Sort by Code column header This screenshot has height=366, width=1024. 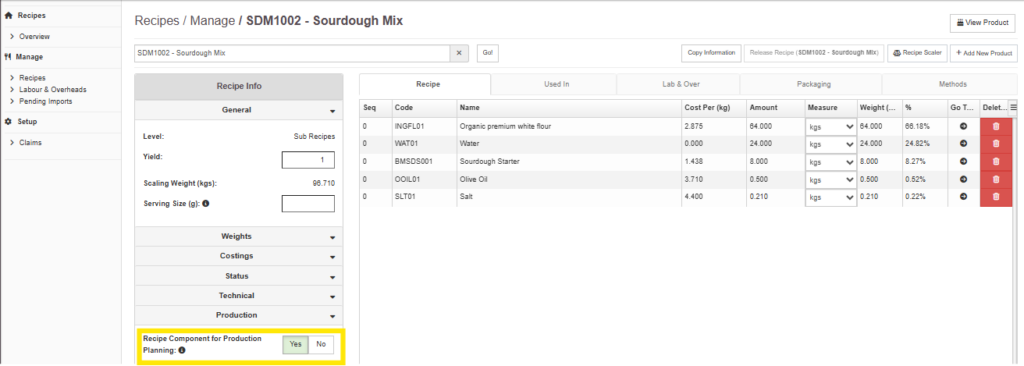pos(423,107)
